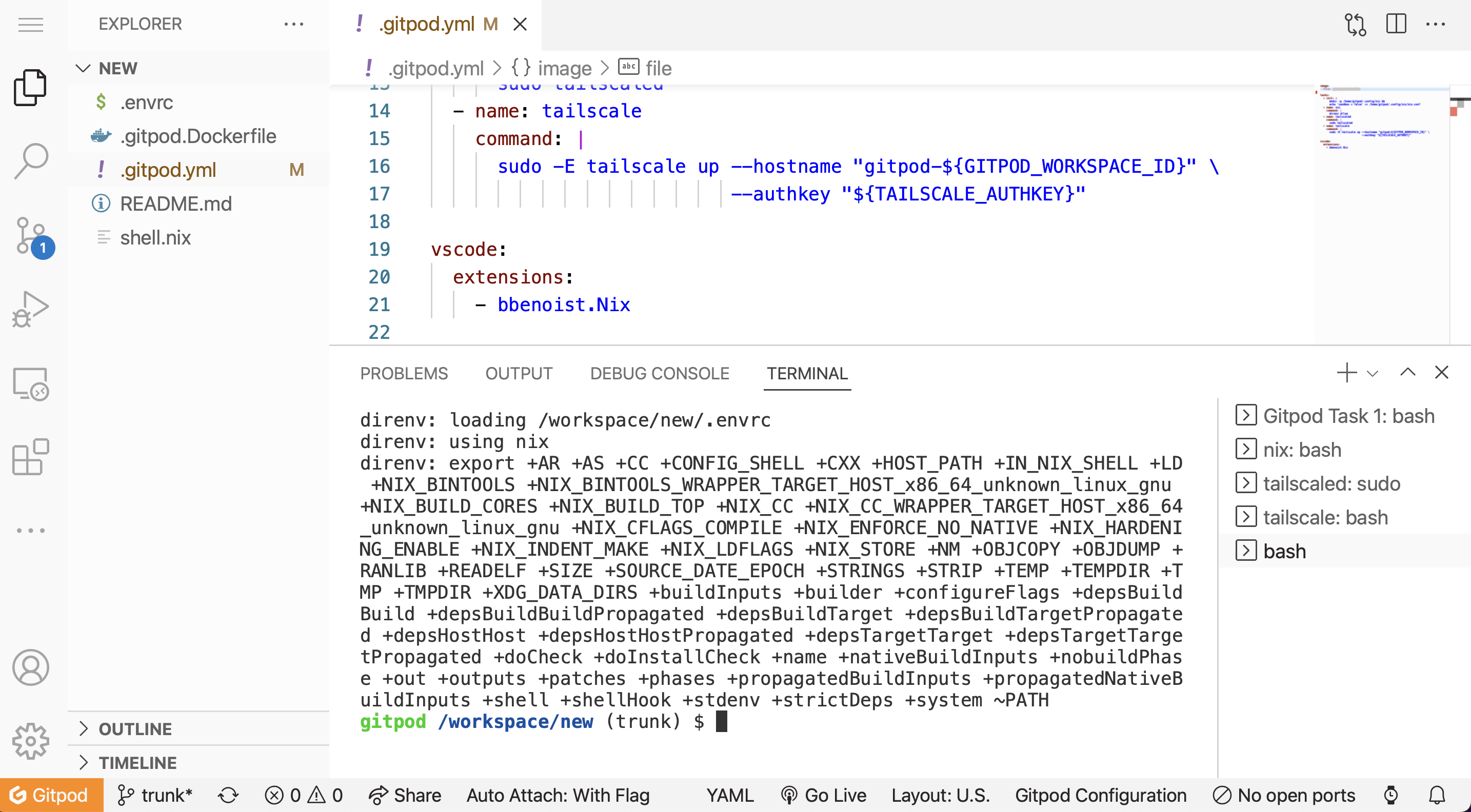Viewport: 1471px width, 812px height.
Task: Open the Remote Explorer view
Action: (x=31, y=384)
